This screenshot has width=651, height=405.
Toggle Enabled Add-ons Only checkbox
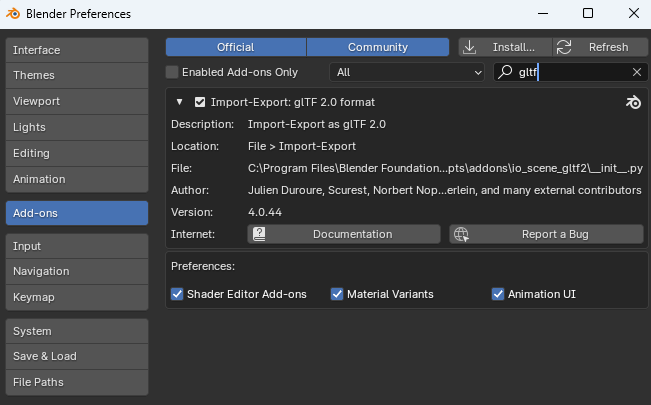point(172,72)
